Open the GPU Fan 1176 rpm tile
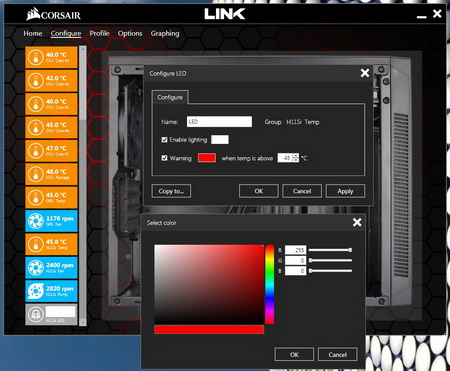Viewport: 450px width, 371px height. tap(51, 221)
